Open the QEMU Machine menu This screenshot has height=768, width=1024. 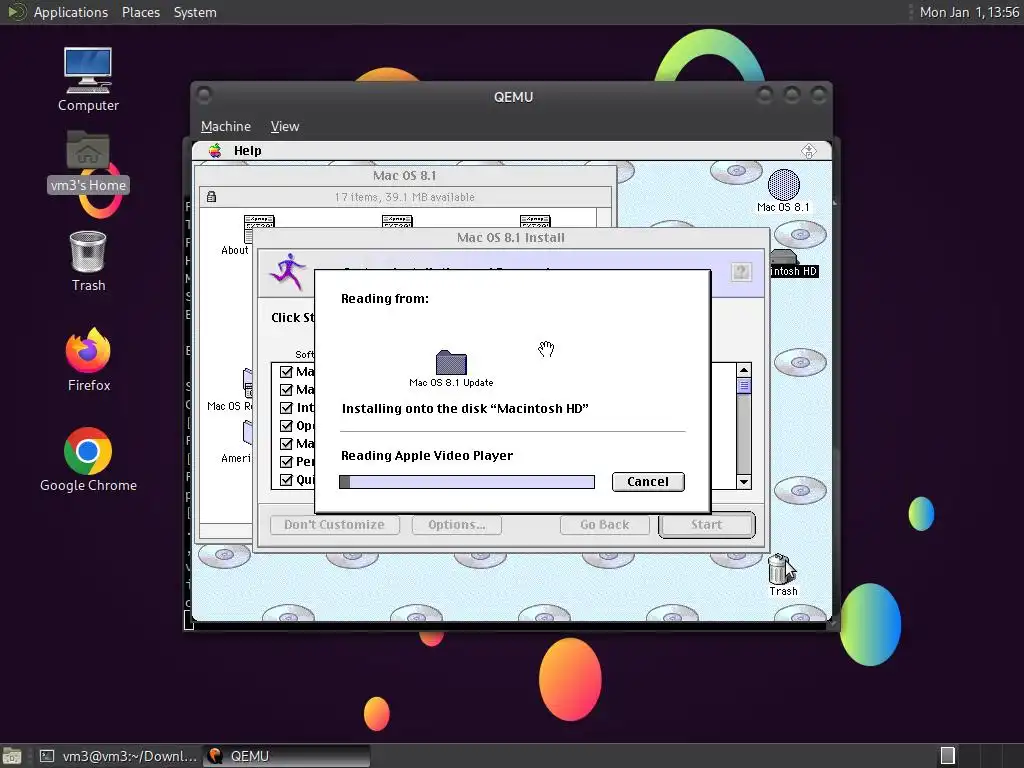point(226,127)
